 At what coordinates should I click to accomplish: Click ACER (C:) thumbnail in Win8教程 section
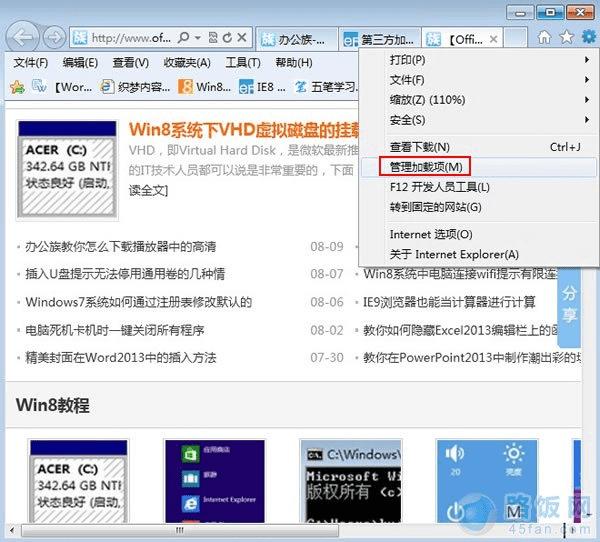click(79, 481)
